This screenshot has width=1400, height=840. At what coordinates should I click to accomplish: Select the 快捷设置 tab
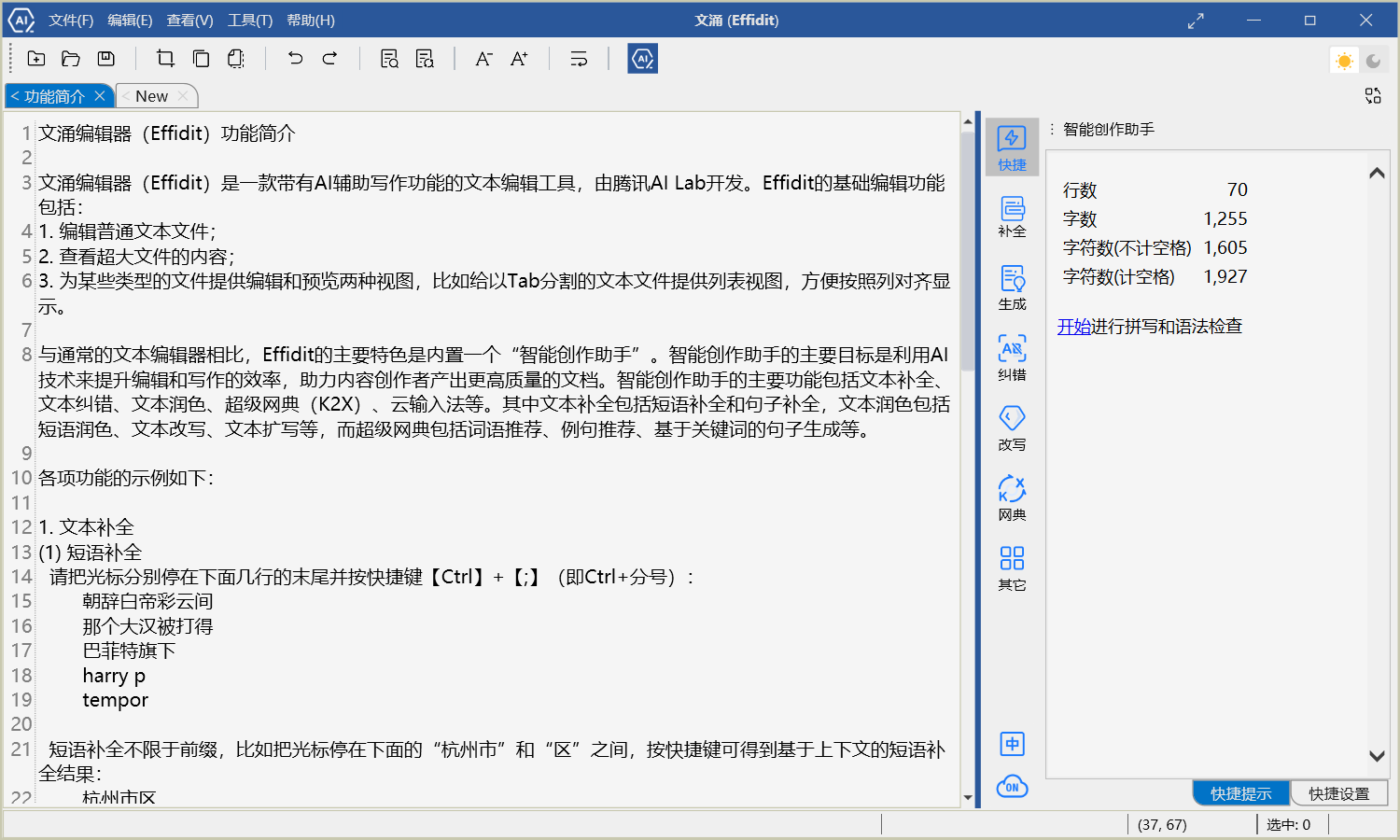[x=1338, y=793]
